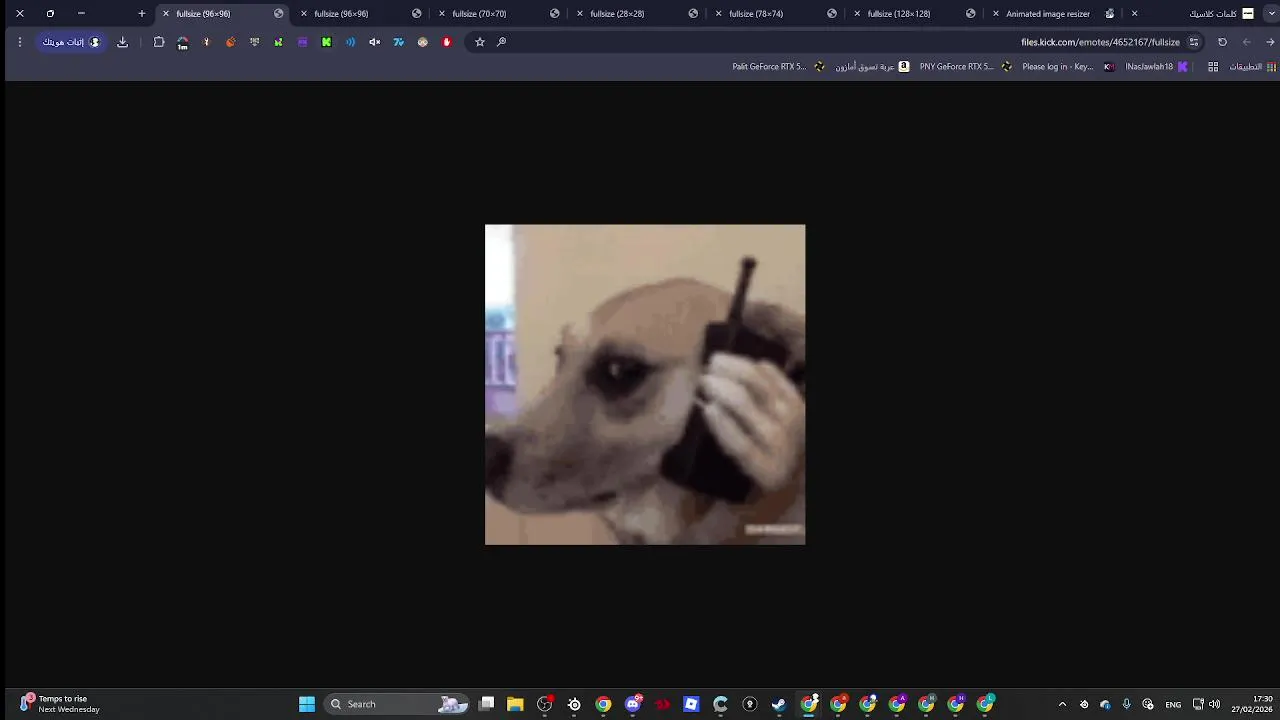Open the Please log in - Key... bookmark
Screen dimensions: 1280x720
tap(1068, 67)
